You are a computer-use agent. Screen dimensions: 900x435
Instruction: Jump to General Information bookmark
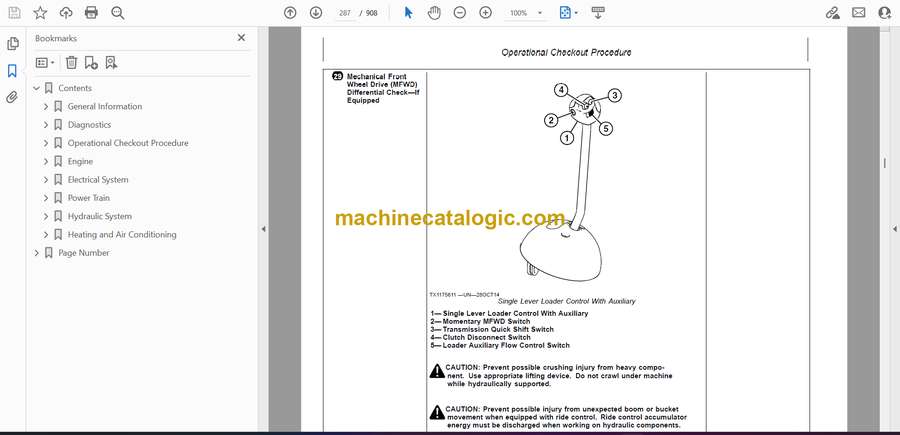pyautogui.click(x=104, y=107)
